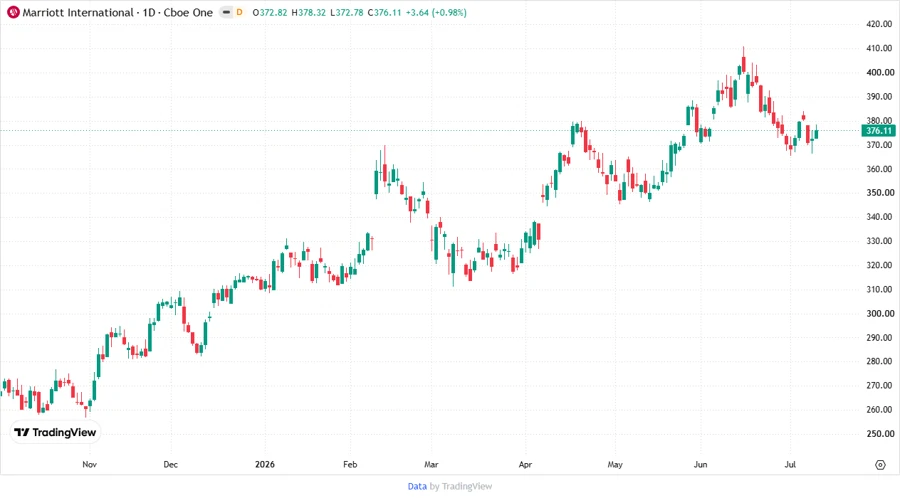
Task: Click the 390.00 price axis label
Action: [x=880, y=96]
